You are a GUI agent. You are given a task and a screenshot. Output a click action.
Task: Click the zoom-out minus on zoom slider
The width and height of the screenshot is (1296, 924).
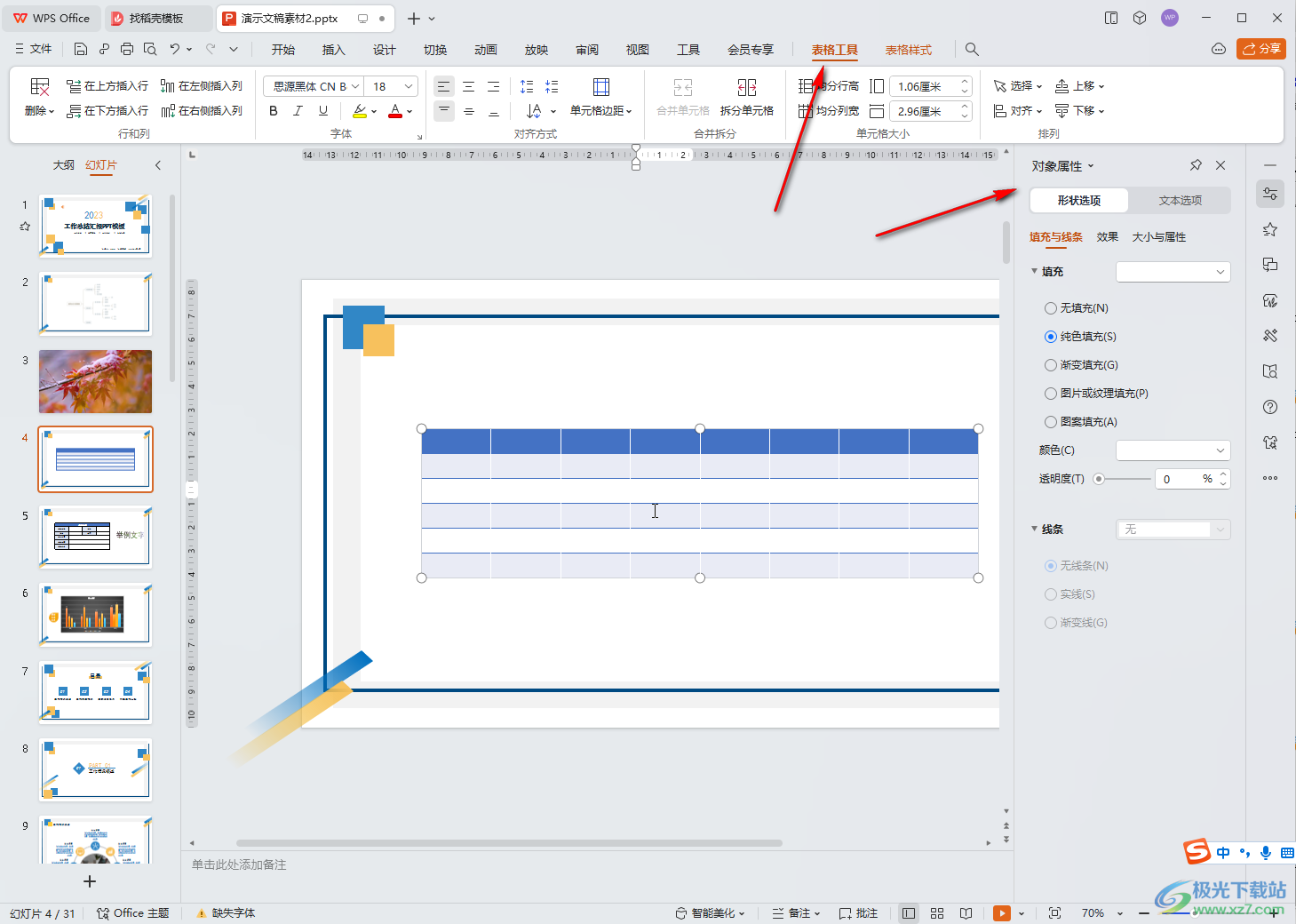1144,913
